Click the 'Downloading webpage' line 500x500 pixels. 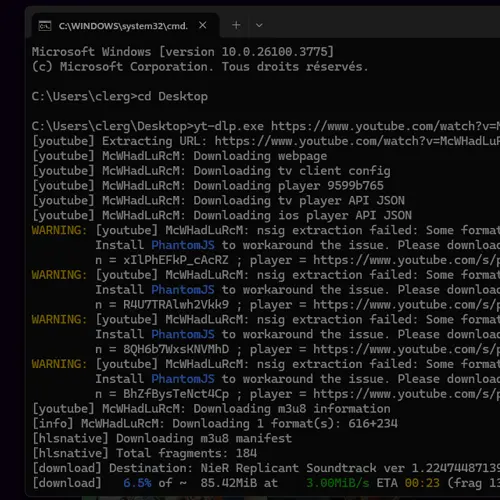pos(179,156)
